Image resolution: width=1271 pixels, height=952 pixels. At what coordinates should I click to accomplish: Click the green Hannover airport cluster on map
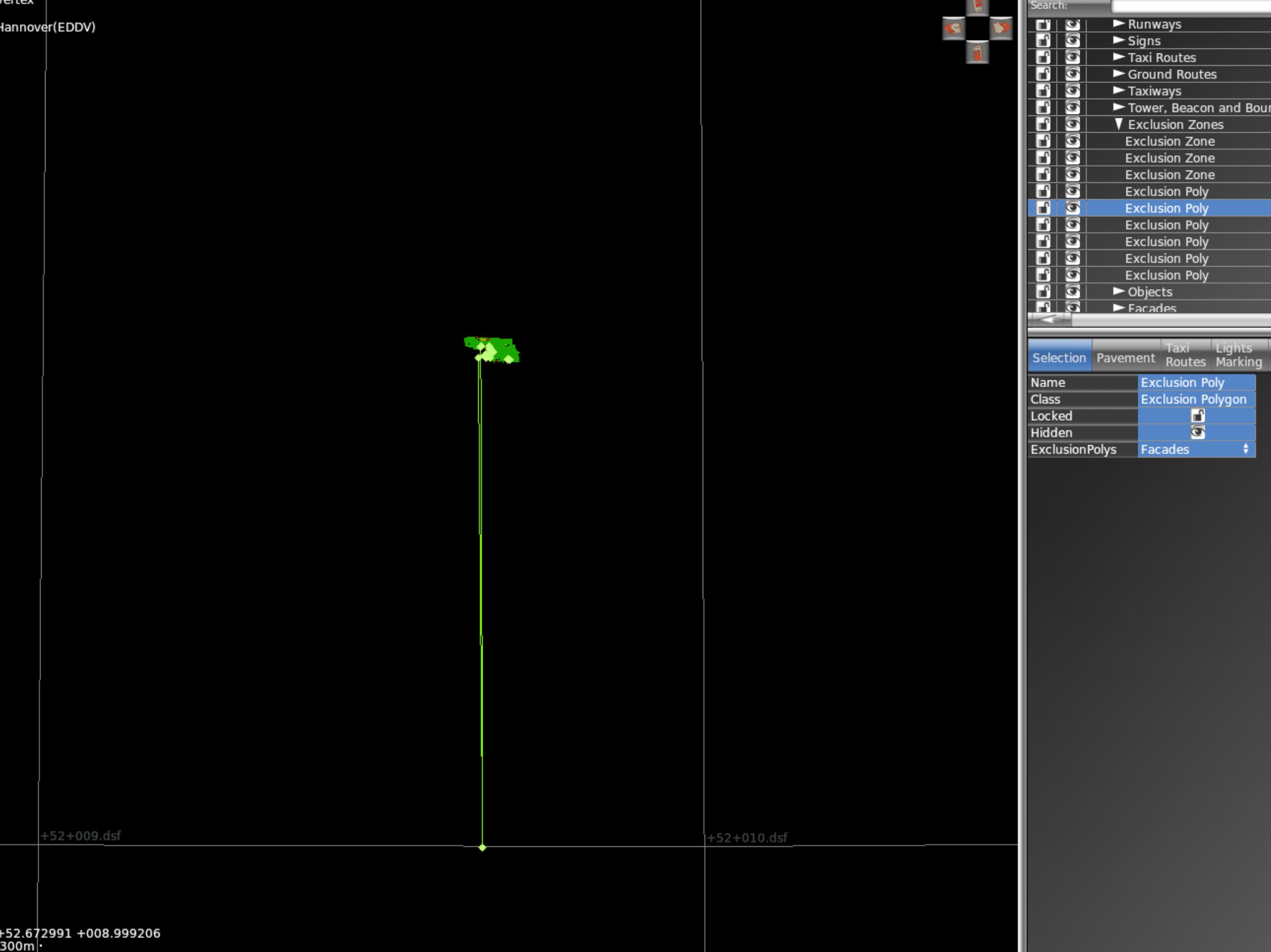coord(492,349)
